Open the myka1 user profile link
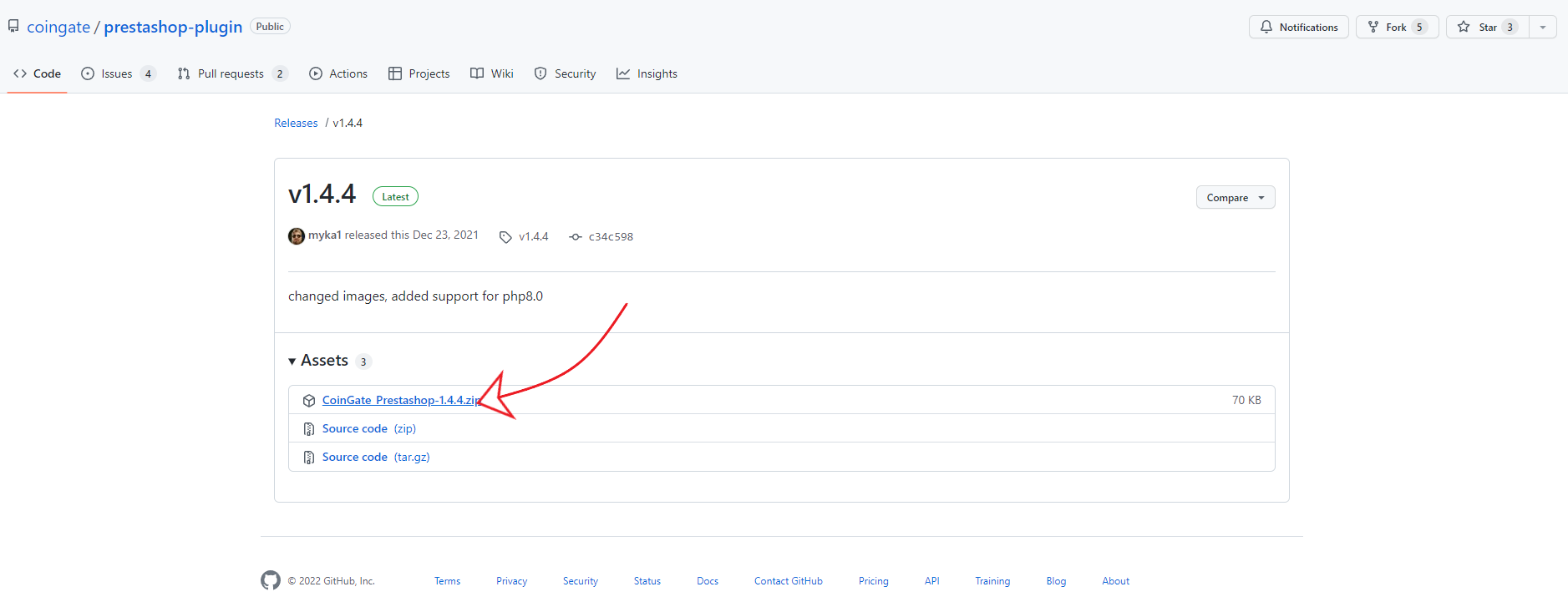The width and height of the screenshot is (1568, 612). coord(324,235)
